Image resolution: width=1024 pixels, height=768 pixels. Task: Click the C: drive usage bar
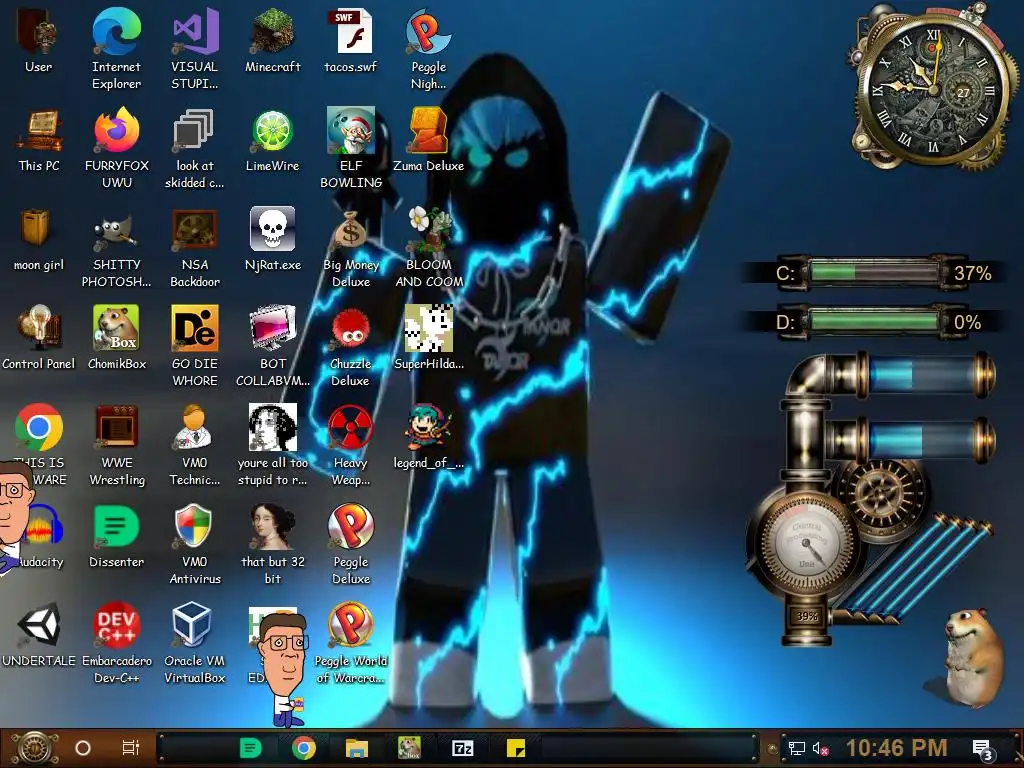(874, 272)
